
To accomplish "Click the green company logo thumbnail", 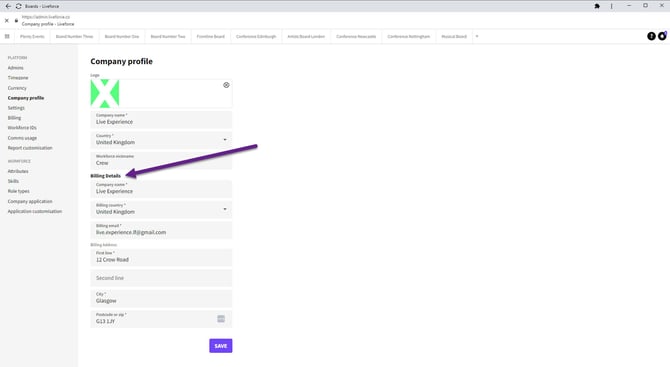I will tap(105, 93).
